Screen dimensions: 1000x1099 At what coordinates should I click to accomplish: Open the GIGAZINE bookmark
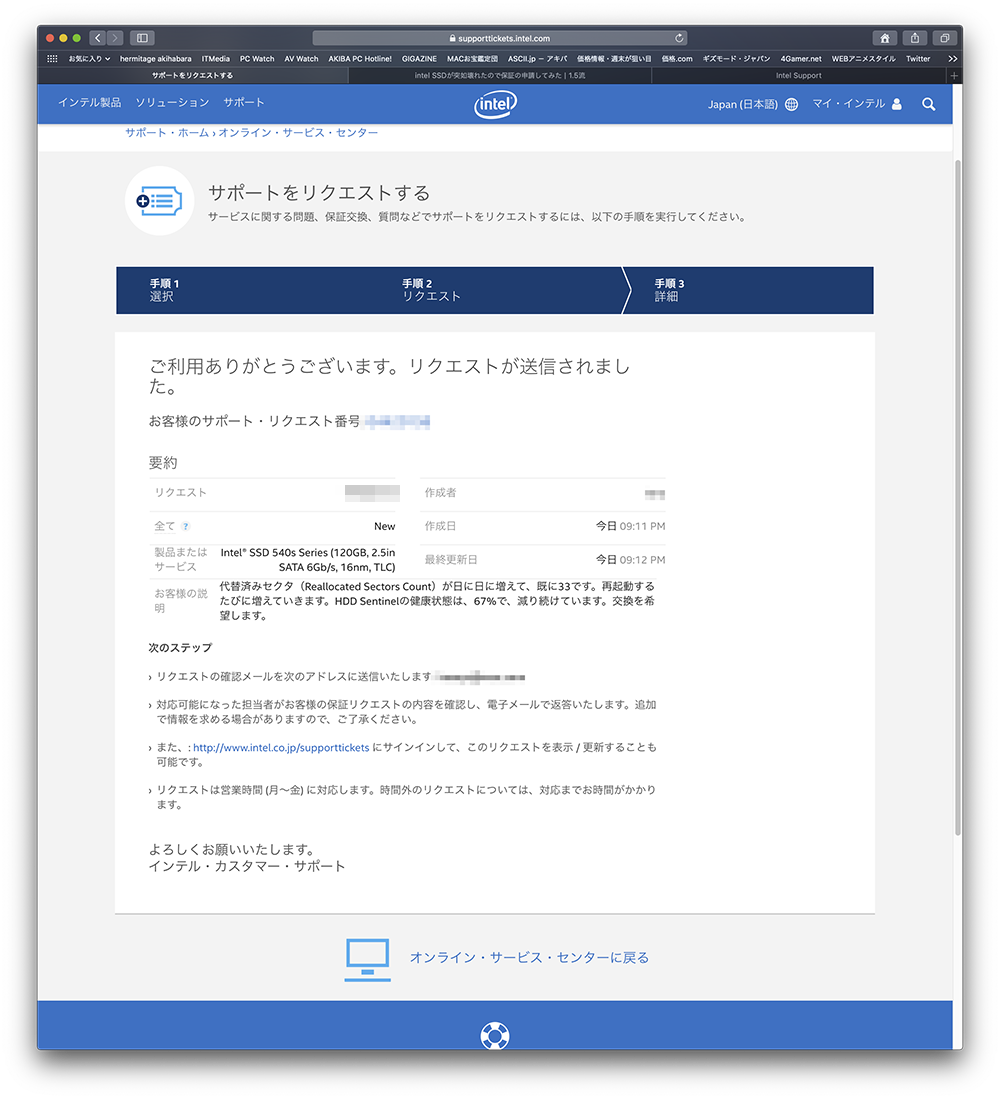[419, 59]
